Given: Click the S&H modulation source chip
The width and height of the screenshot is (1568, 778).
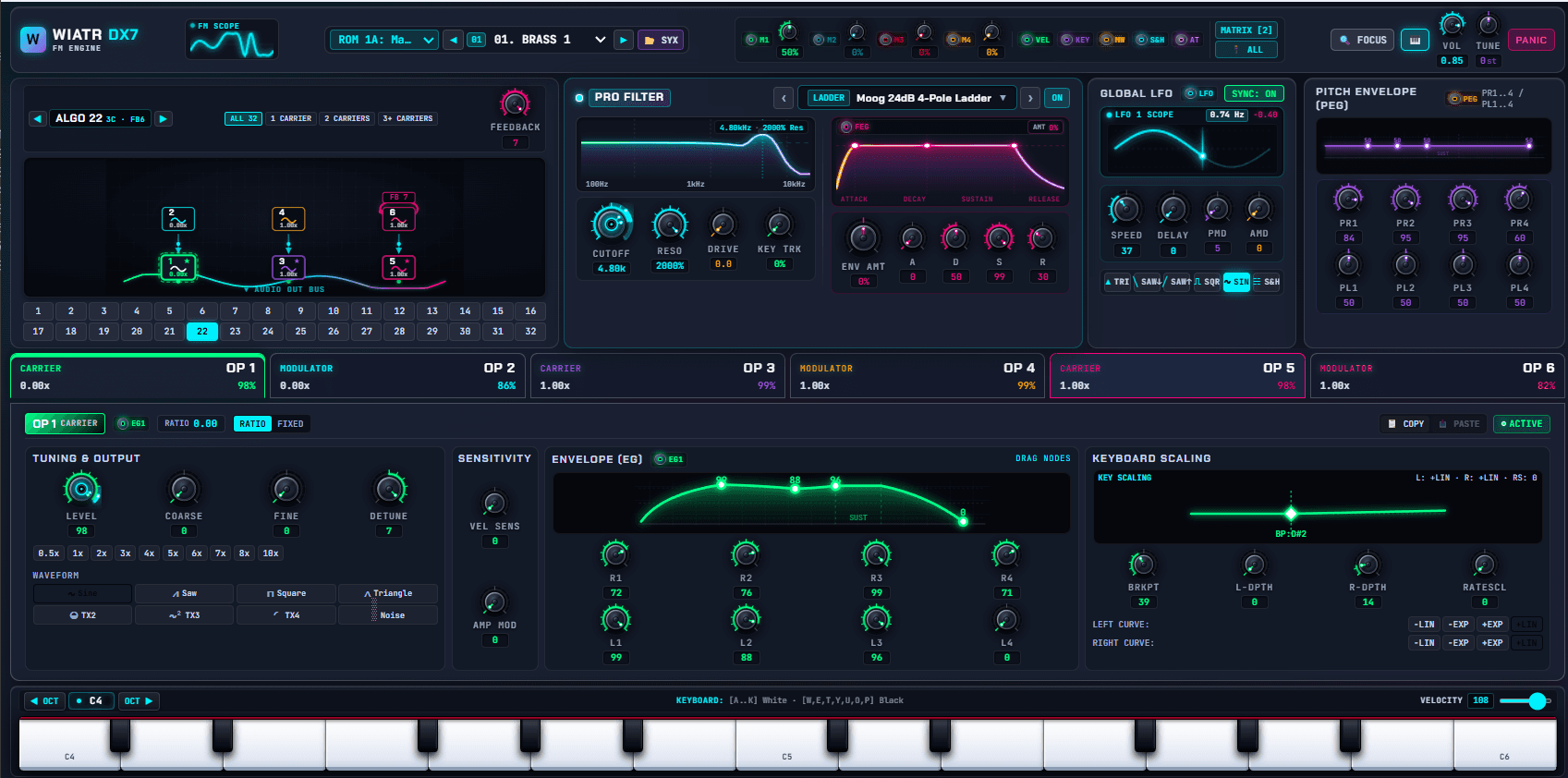Looking at the screenshot, I should pos(1150,40).
